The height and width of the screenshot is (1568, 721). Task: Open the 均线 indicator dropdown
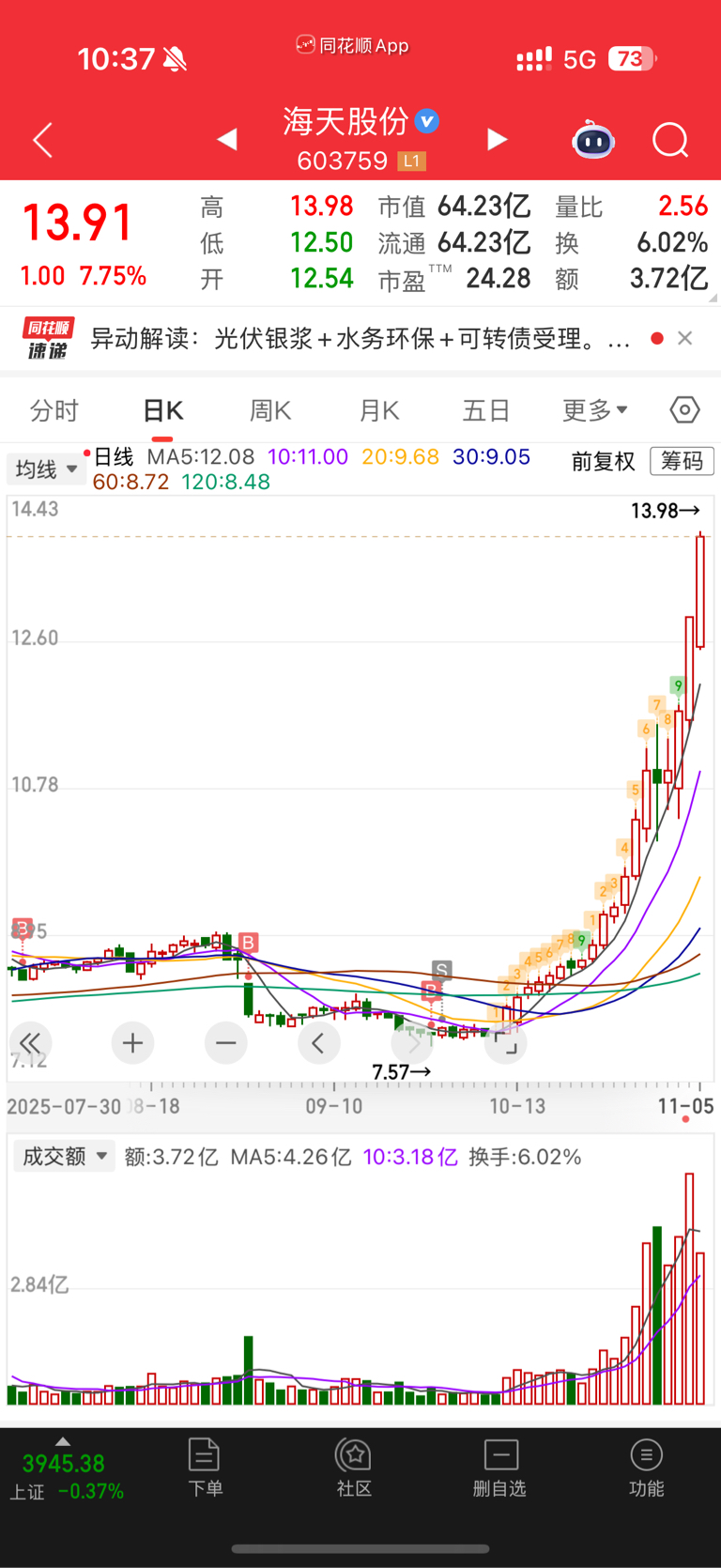(x=46, y=469)
